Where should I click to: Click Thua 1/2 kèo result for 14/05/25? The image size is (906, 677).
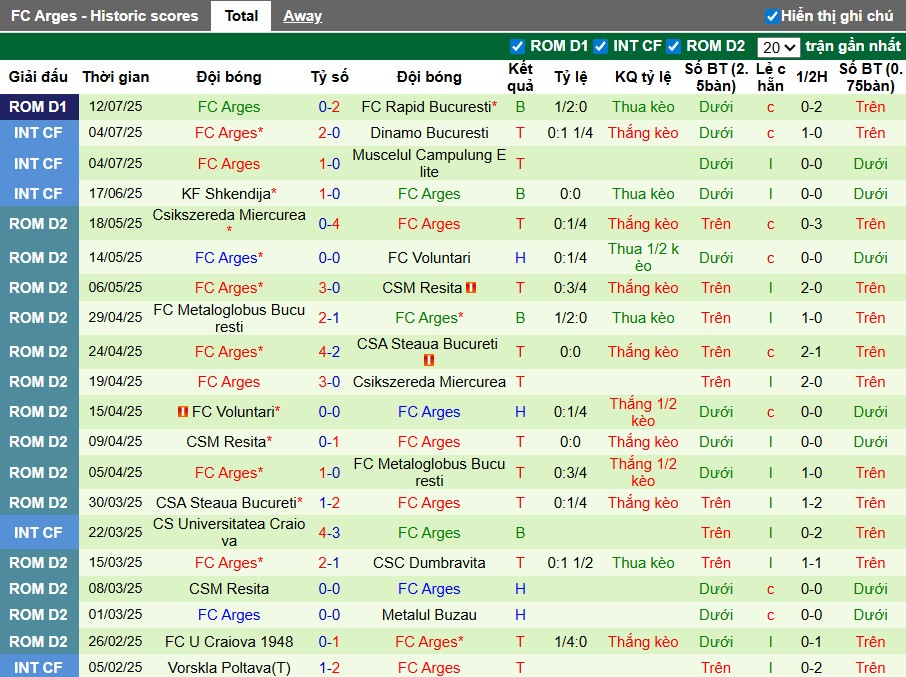(643, 258)
